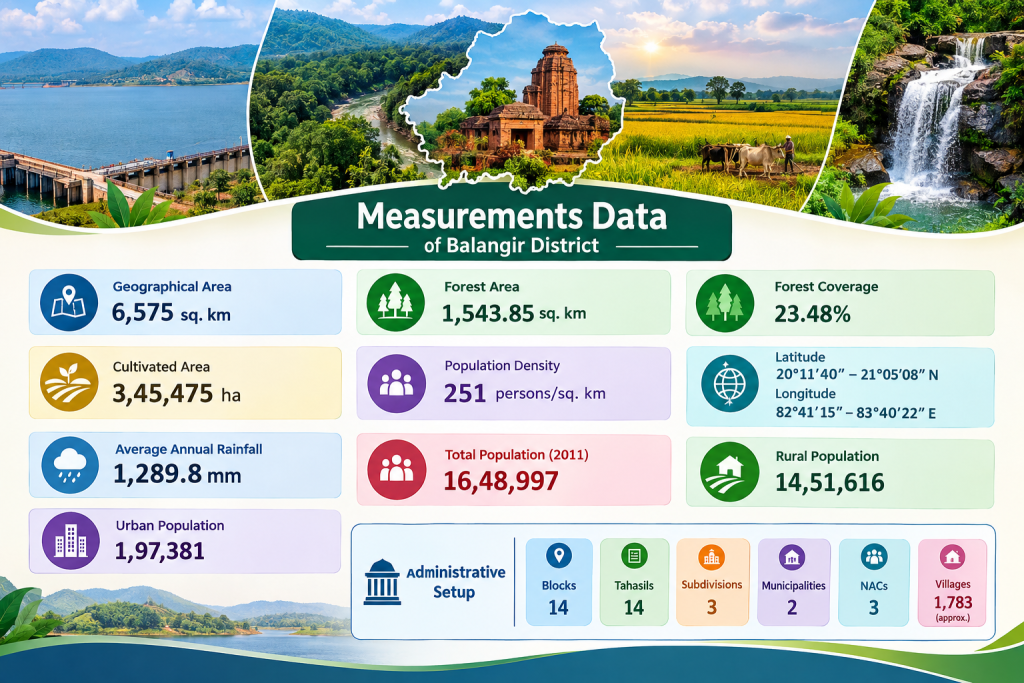Click the government building icon for Administrative Setup
1024x683 pixels.
[382, 582]
